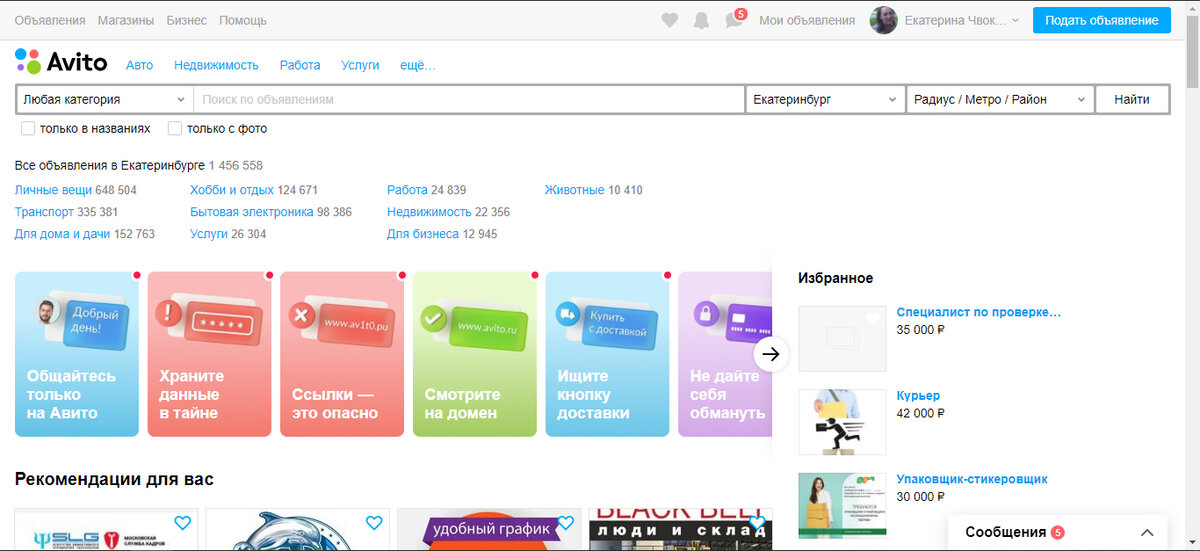Open 'Хобби и отдых' category link

232,190
